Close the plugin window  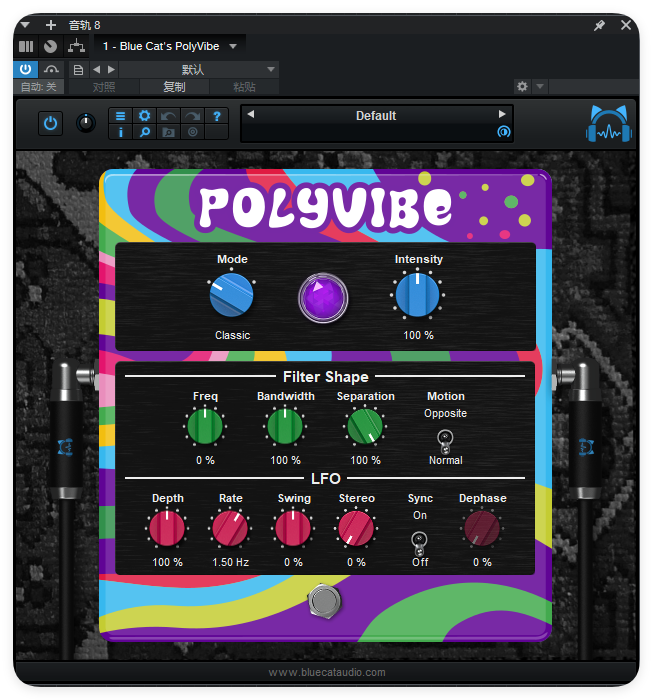pyautogui.click(x=626, y=25)
